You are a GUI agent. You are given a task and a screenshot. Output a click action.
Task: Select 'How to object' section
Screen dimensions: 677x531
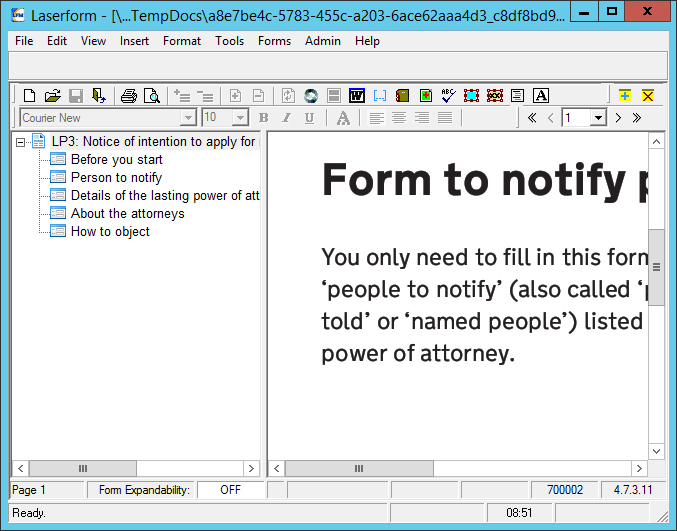(x=110, y=231)
